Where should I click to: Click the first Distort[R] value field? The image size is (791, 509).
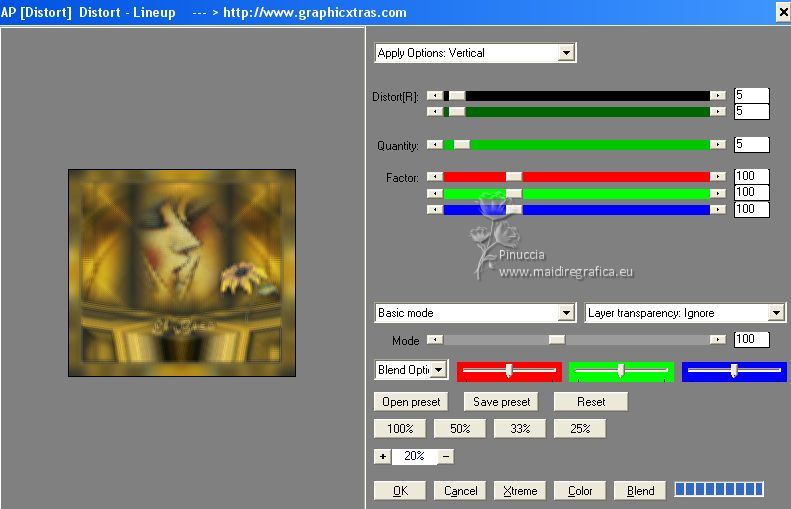coord(751,95)
